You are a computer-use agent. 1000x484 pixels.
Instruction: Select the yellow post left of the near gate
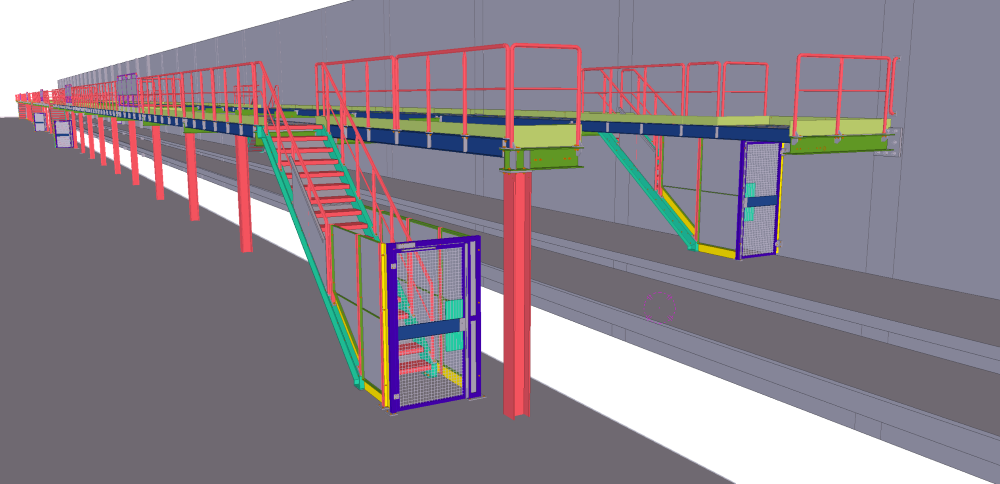385,323
